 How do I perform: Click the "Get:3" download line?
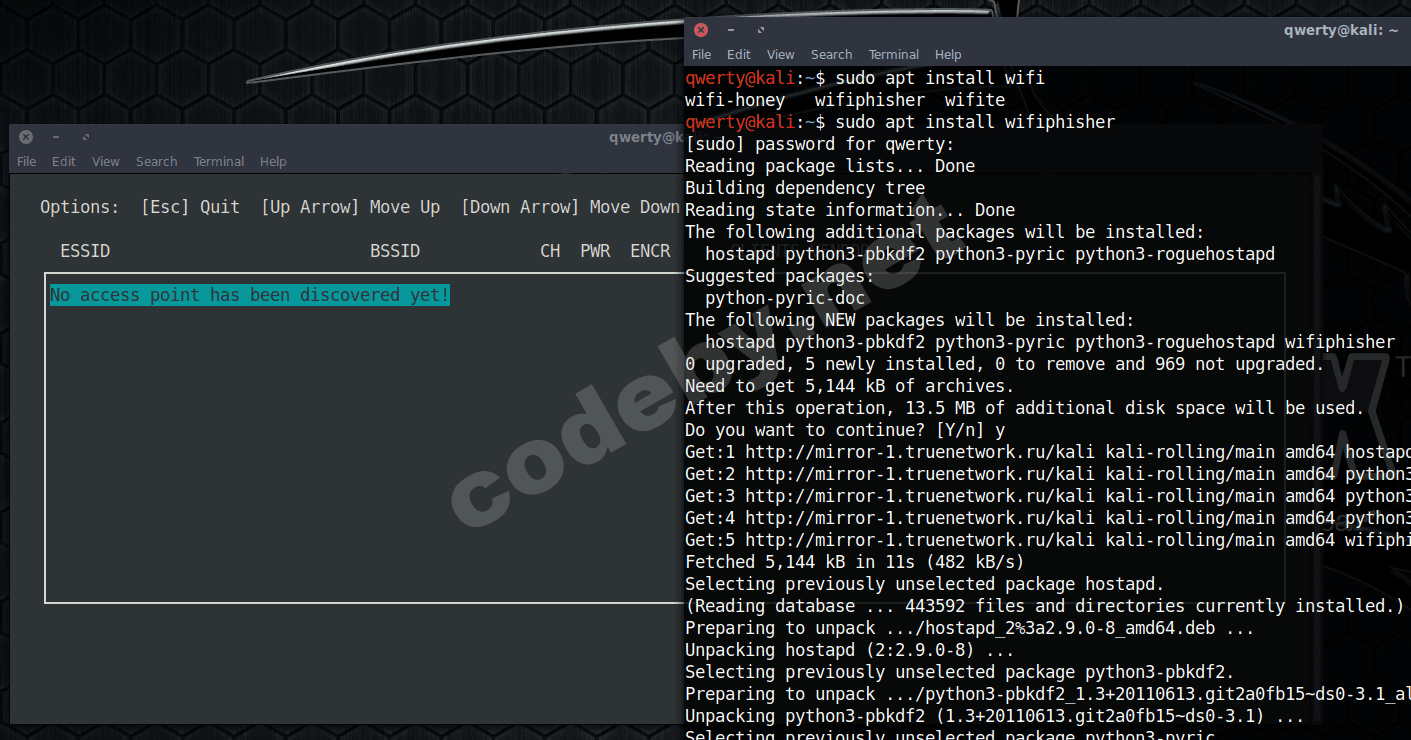[1048, 496]
